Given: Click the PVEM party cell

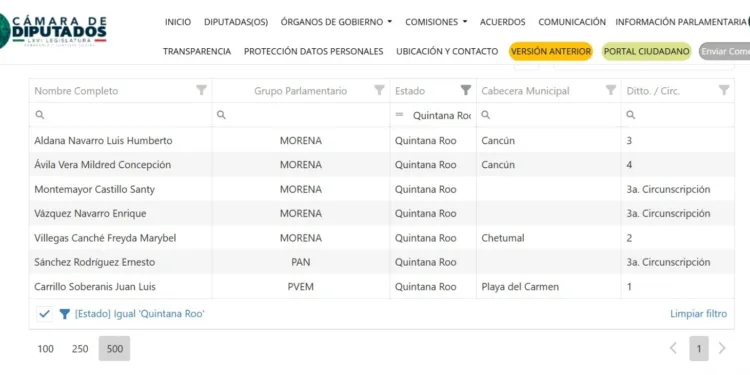Looking at the screenshot, I should coord(301,287).
